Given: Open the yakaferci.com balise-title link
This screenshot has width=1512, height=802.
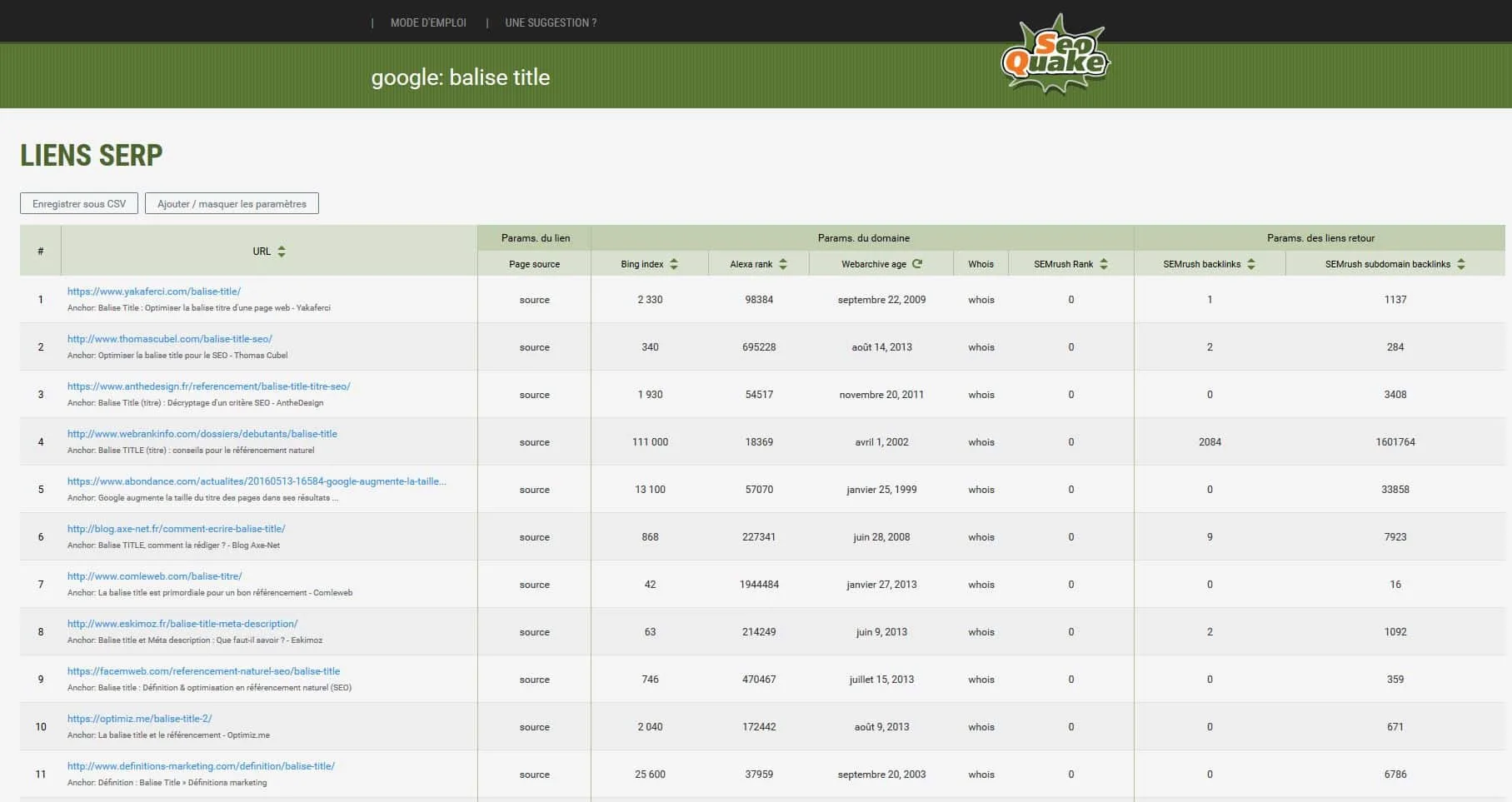Looking at the screenshot, I should point(154,291).
